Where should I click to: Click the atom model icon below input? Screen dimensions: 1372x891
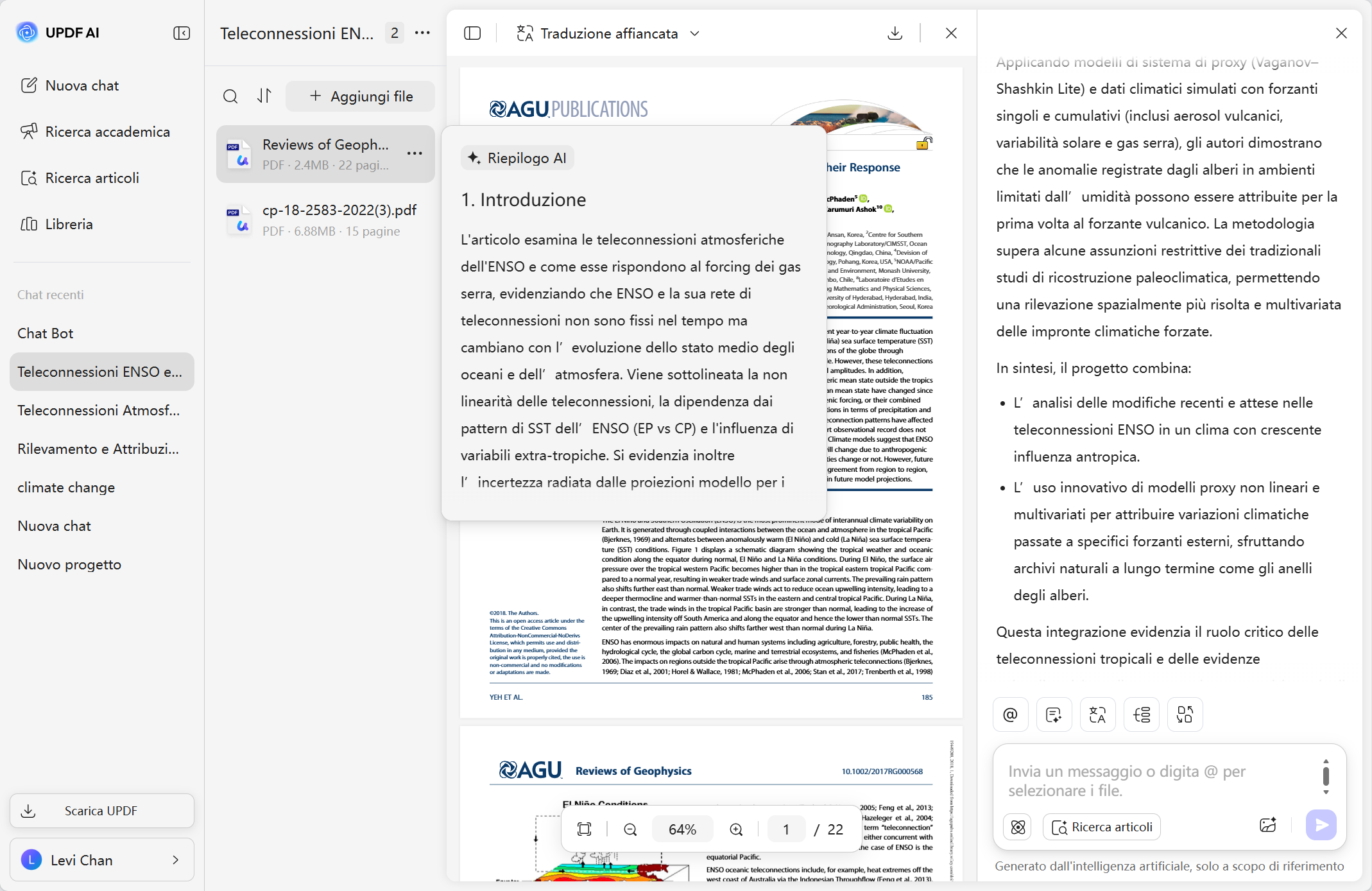coord(1018,827)
